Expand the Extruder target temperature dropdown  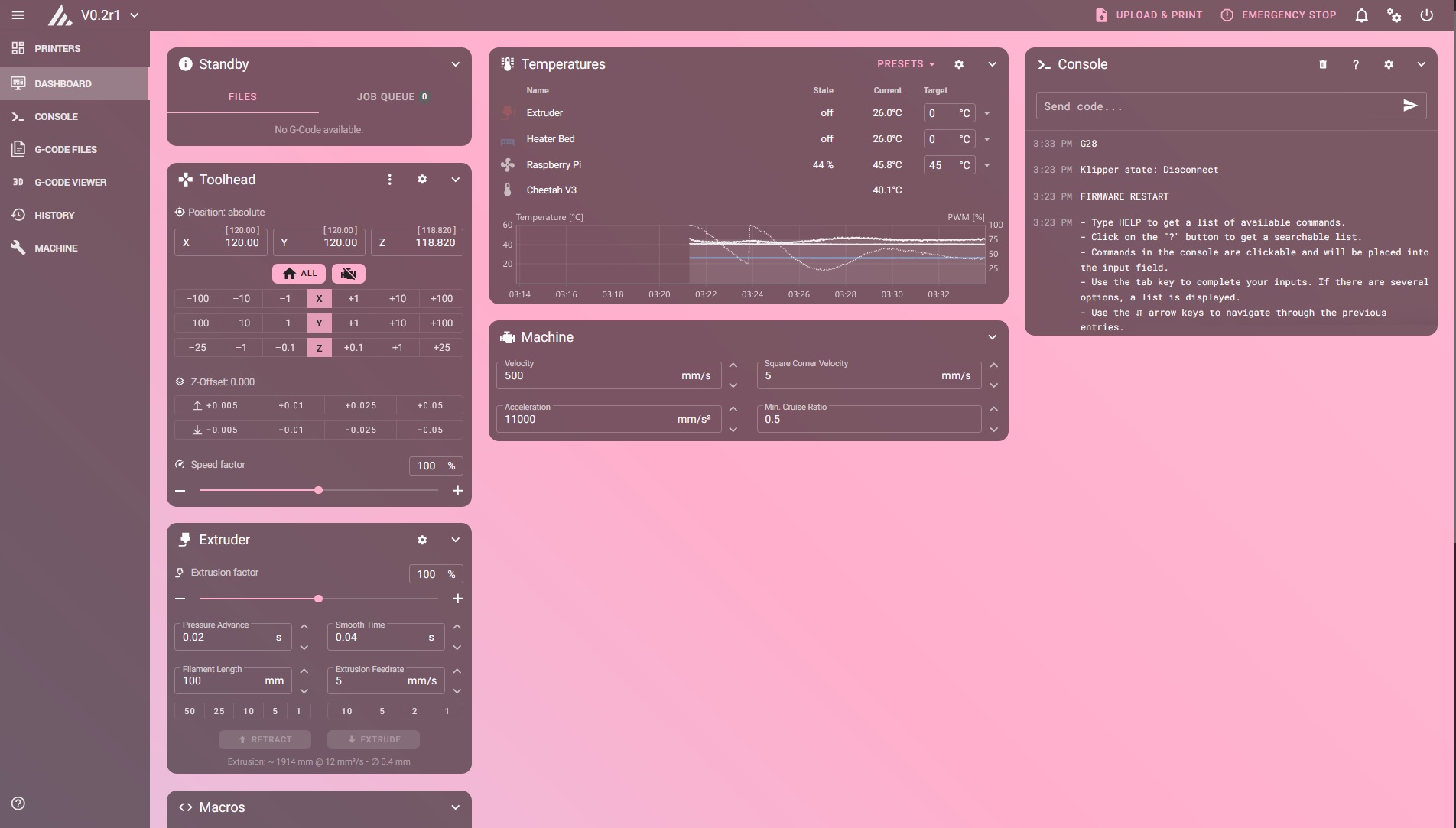point(987,112)
